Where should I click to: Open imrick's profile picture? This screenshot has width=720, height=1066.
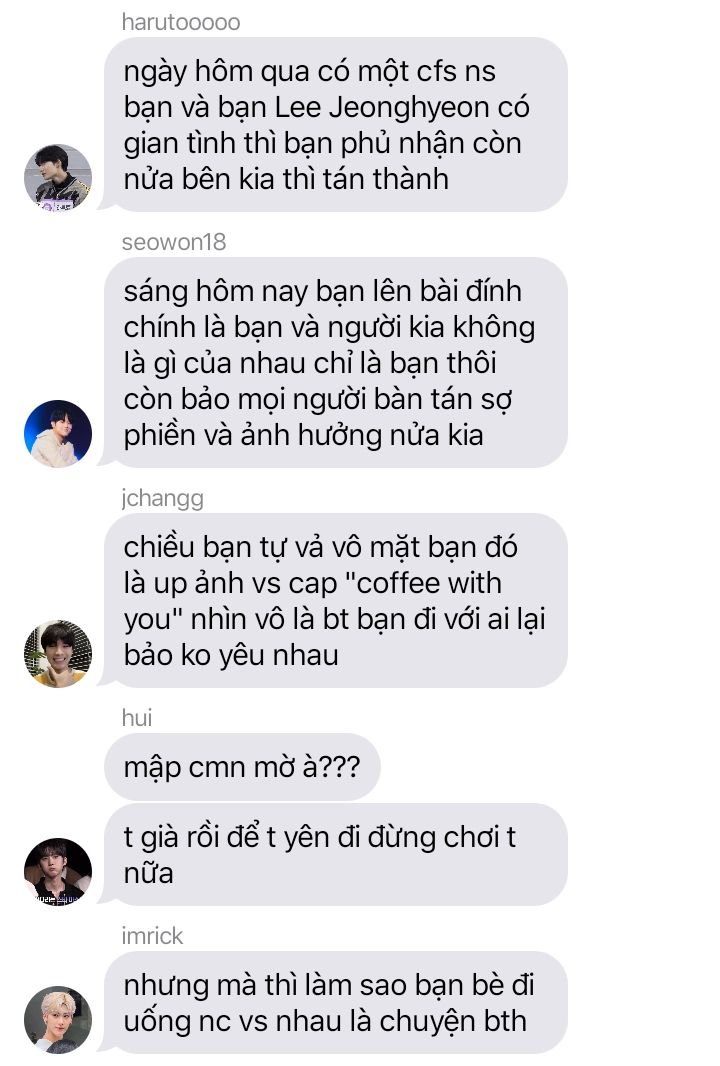[x=58, y=1019]
